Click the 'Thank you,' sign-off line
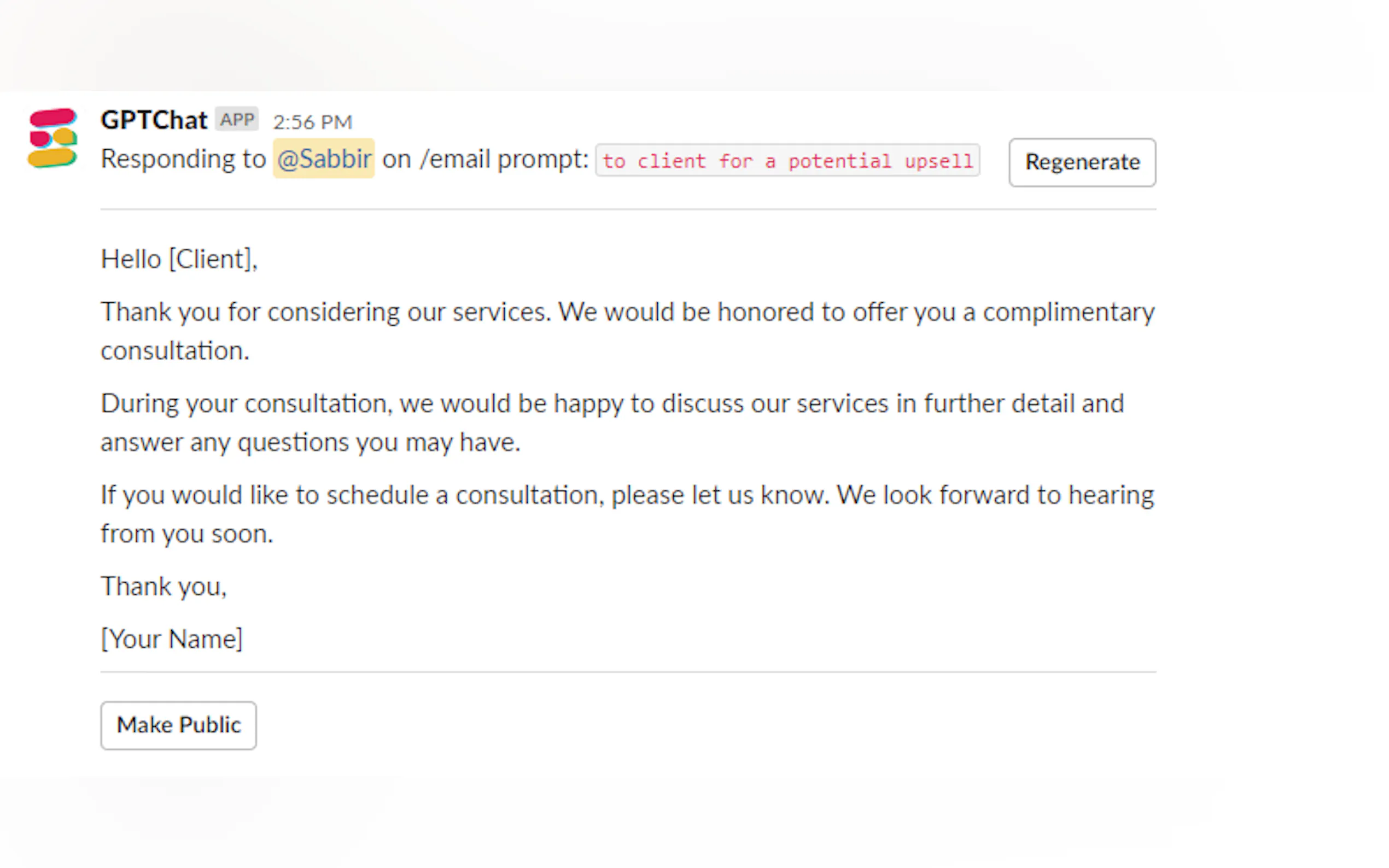The height and width of the screenshot is (868, 1389). coord(164,587)
